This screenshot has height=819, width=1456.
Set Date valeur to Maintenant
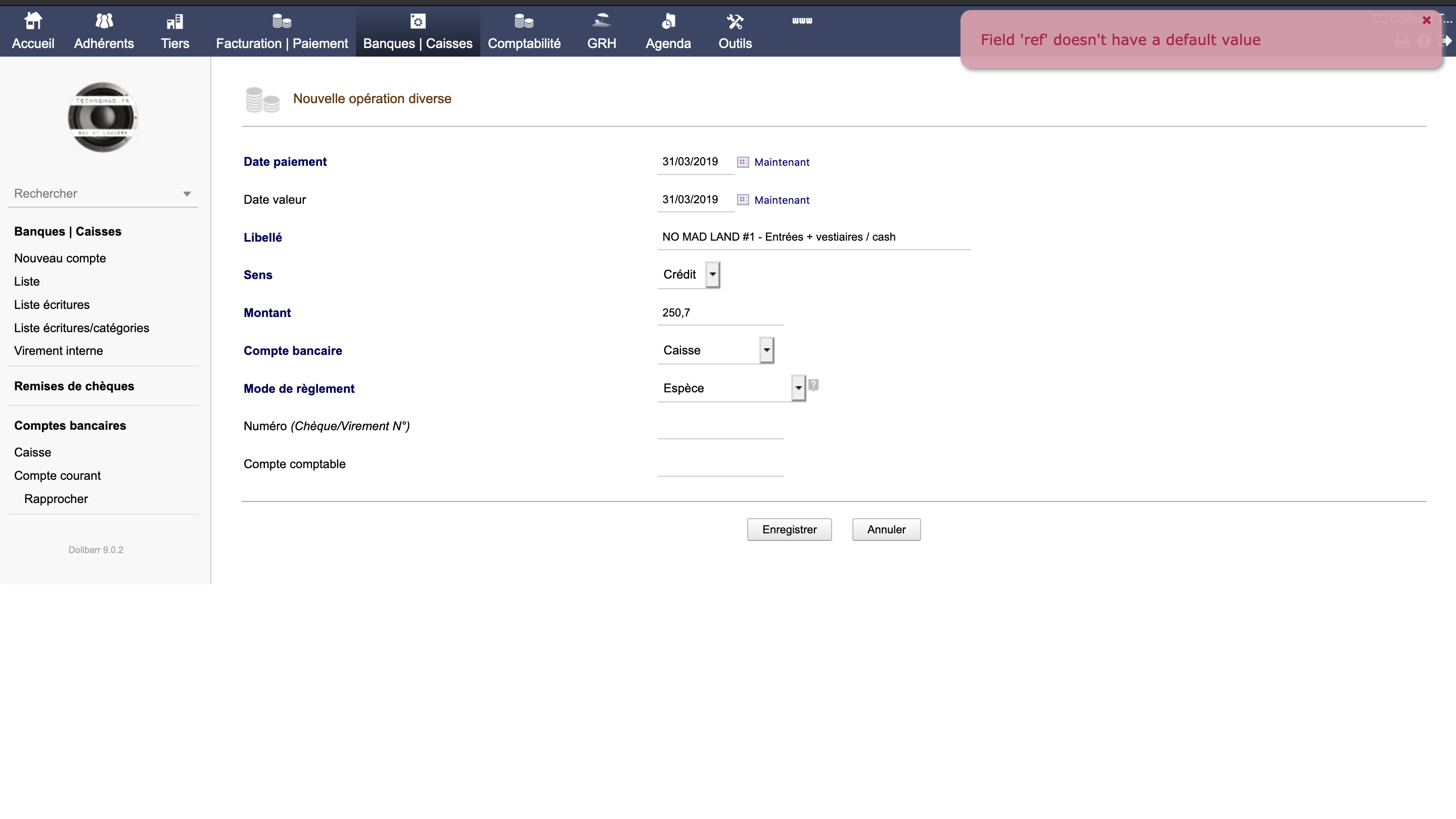[x=782, y=200]
